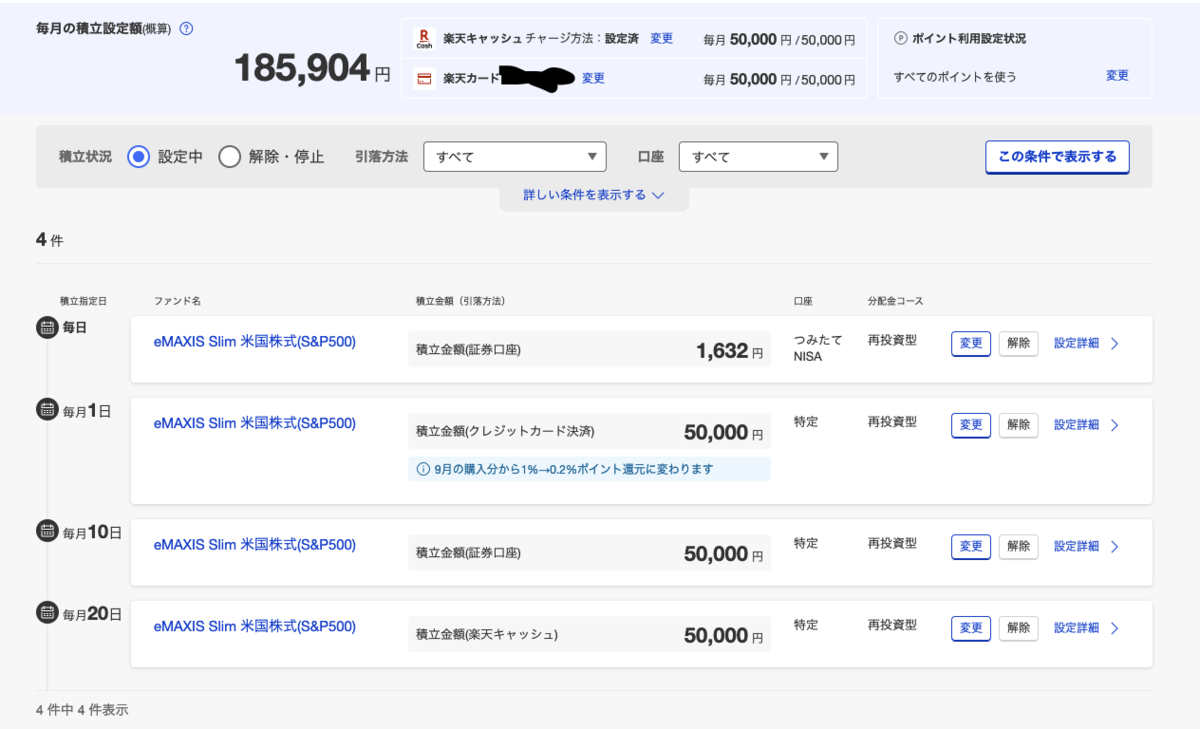The image size is (1200, 729).
Task: Click 解除 button in the 毎日 row
Action: coord(1018,343)
